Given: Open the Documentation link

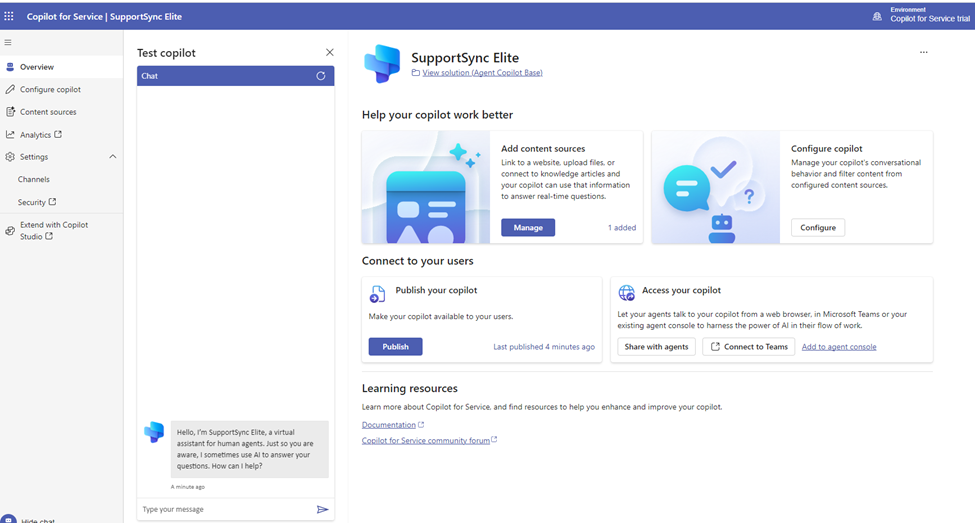Looking at the screenshot, I should point(389,425).
